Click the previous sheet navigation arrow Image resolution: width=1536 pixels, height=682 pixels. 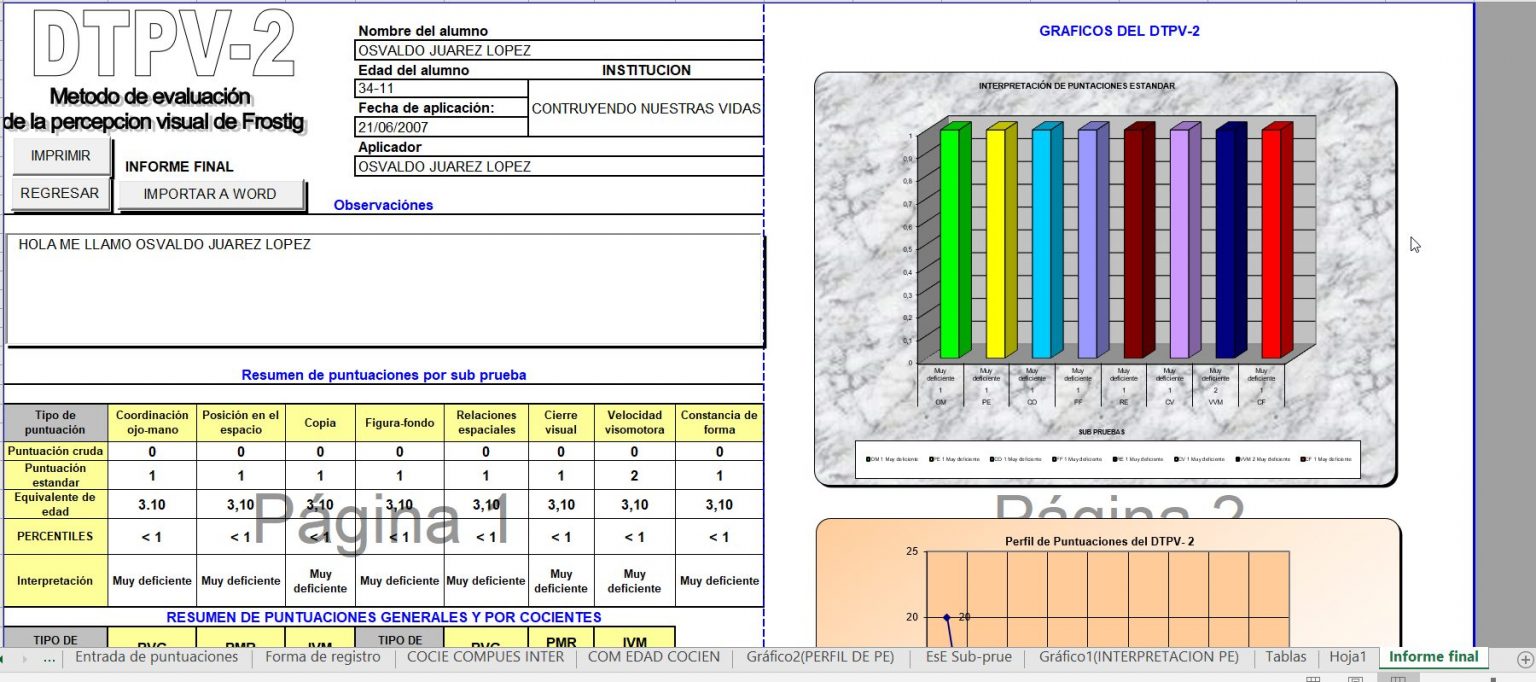pyautogui.click(x=3, y=660)
